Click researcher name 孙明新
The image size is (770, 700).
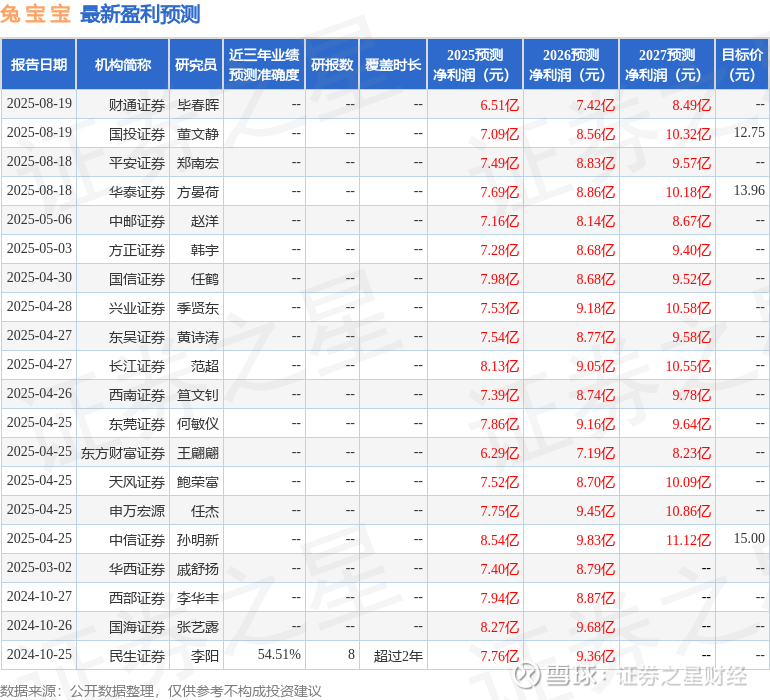pyautogui.click(x=198, y=540)
